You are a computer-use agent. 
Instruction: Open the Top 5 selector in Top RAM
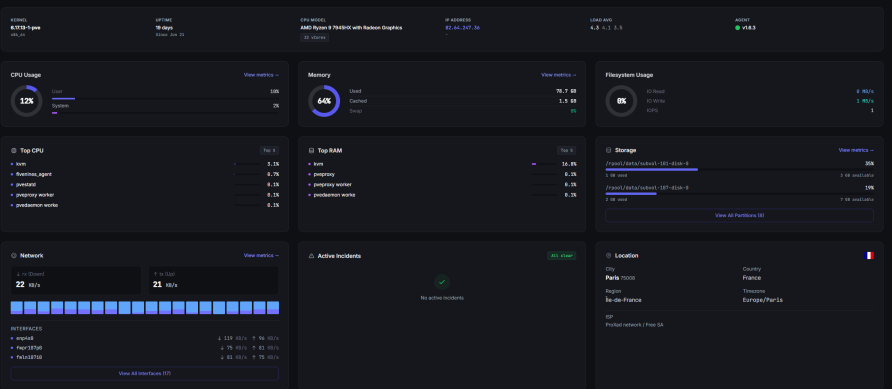click(567, 151)
